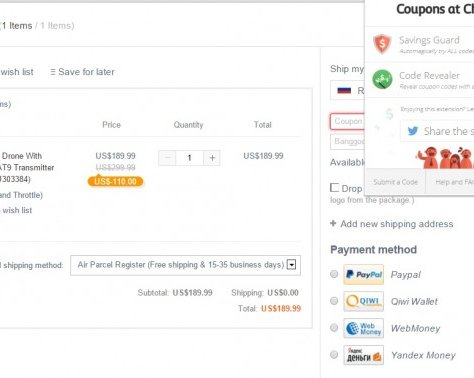Viewport: 474px width, 378px height.
Task: Click the Code Revealer option text
Action: tap(429, 76)
